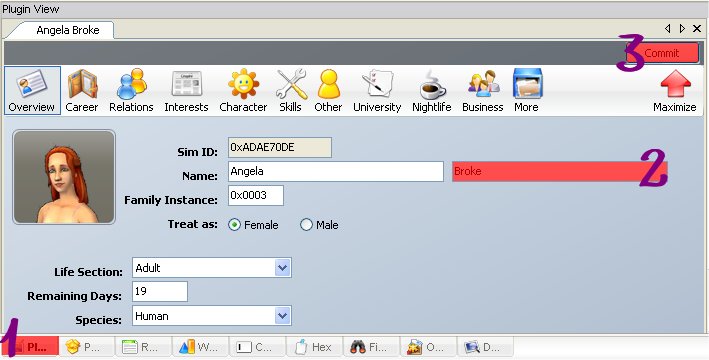Switch to the D... bottom tab
Image resolution: width=709 pixels, height=360 pixels.
click(486, 347)
